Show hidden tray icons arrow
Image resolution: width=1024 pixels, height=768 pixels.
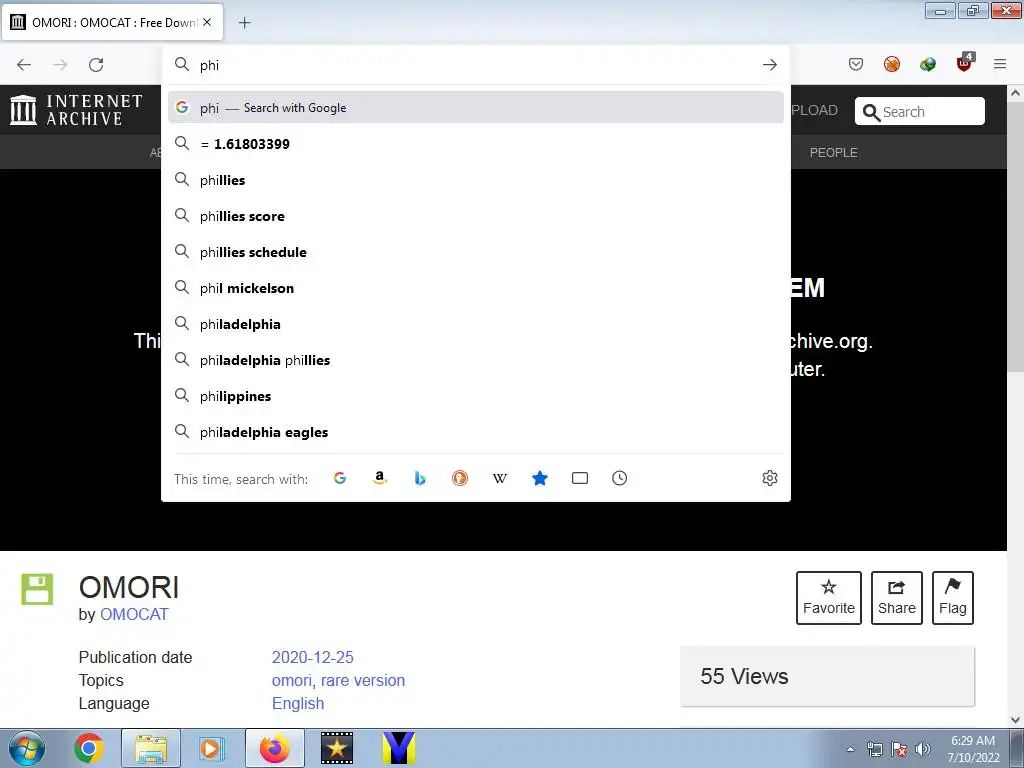850,749
